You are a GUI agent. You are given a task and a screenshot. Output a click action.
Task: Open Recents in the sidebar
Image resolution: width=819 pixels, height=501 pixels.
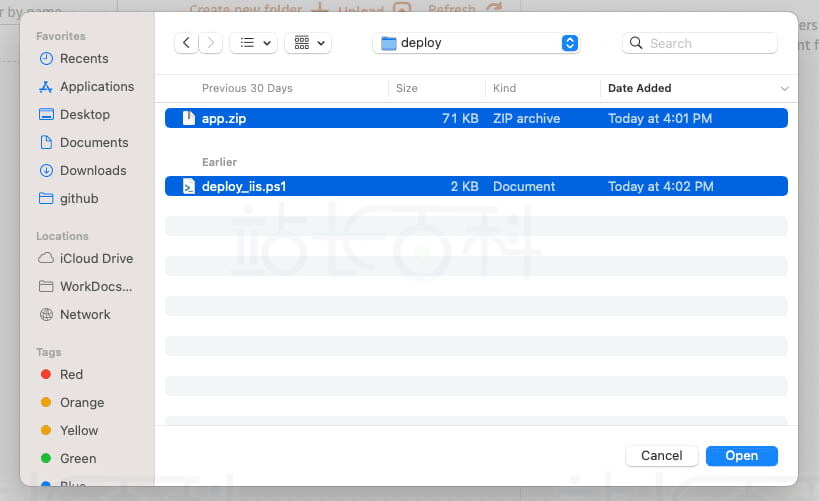(x=84, y=59)
